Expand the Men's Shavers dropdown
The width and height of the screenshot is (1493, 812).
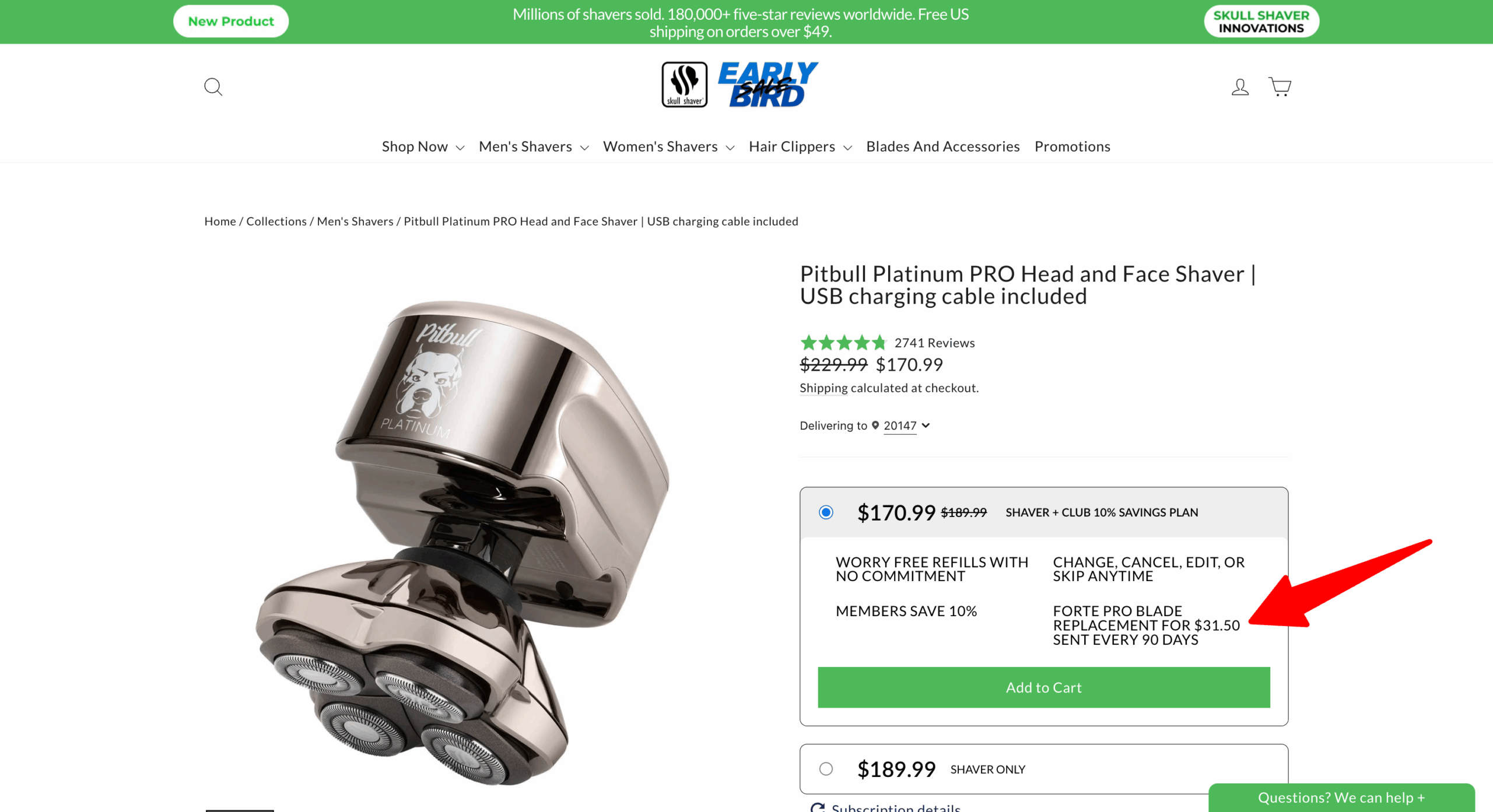point(534,147)
